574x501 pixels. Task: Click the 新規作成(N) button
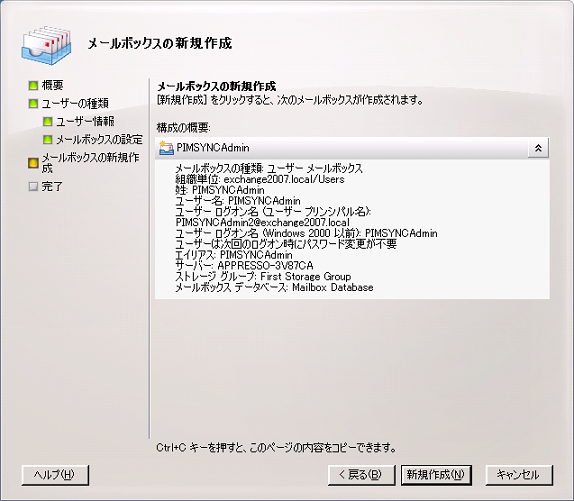click(436, 475)
